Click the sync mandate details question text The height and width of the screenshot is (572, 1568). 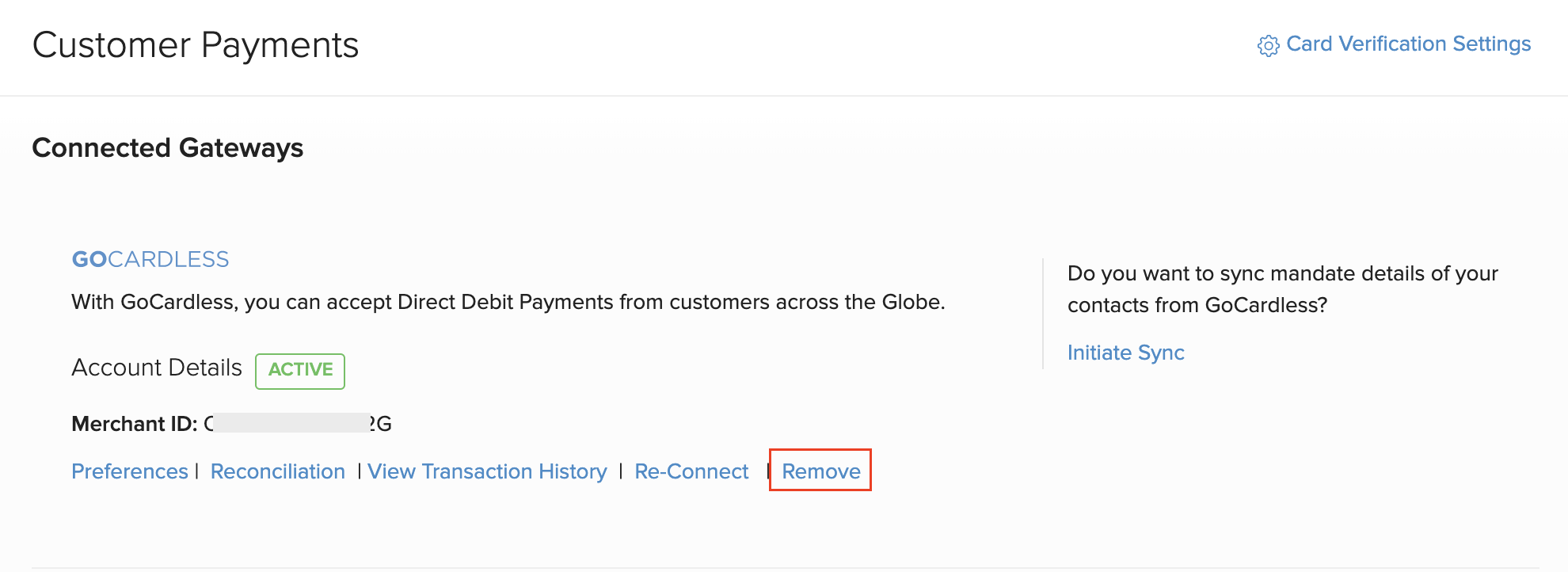coord(1282,289)
